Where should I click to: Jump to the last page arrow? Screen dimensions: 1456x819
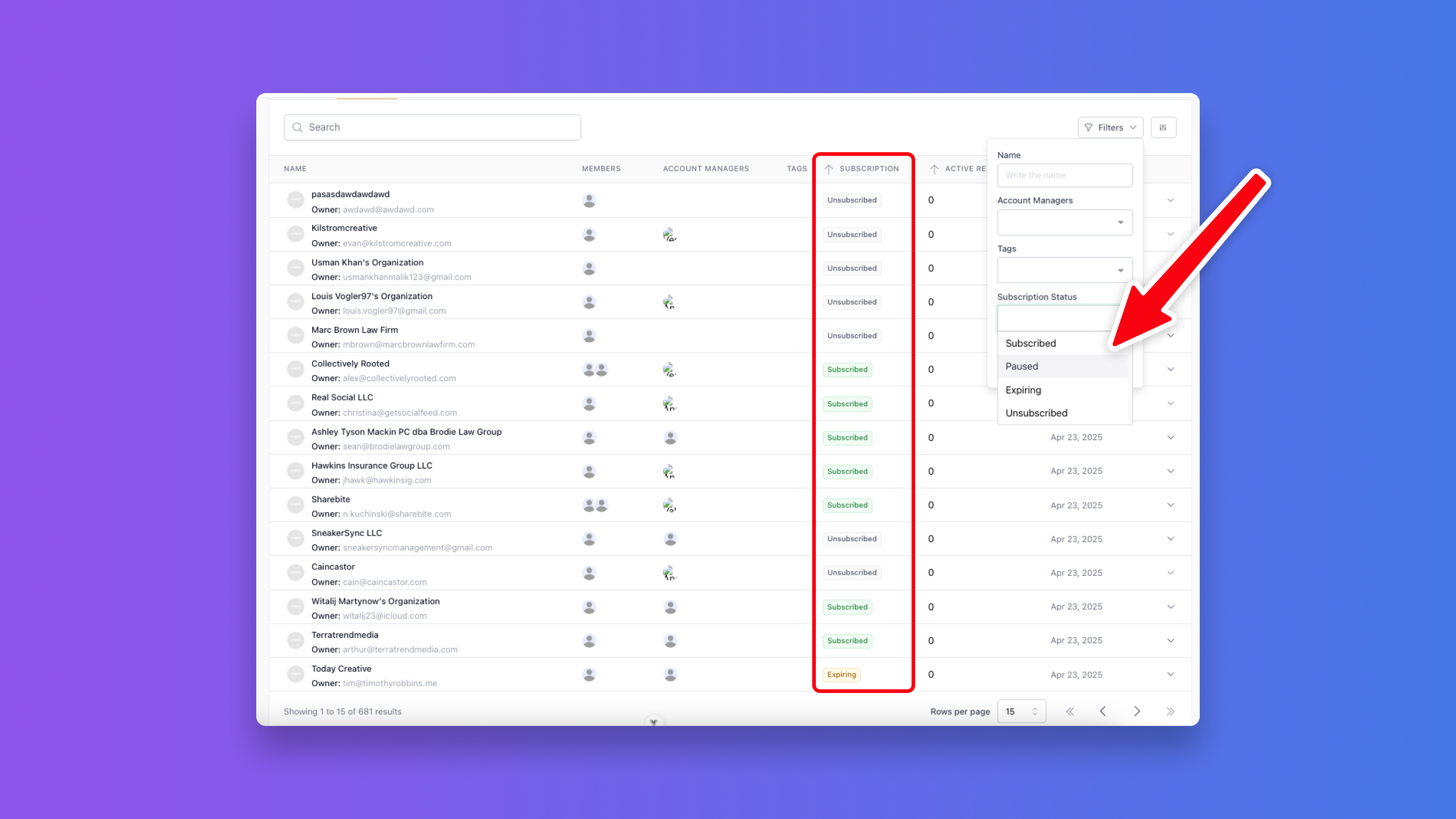pos(1170,711)
